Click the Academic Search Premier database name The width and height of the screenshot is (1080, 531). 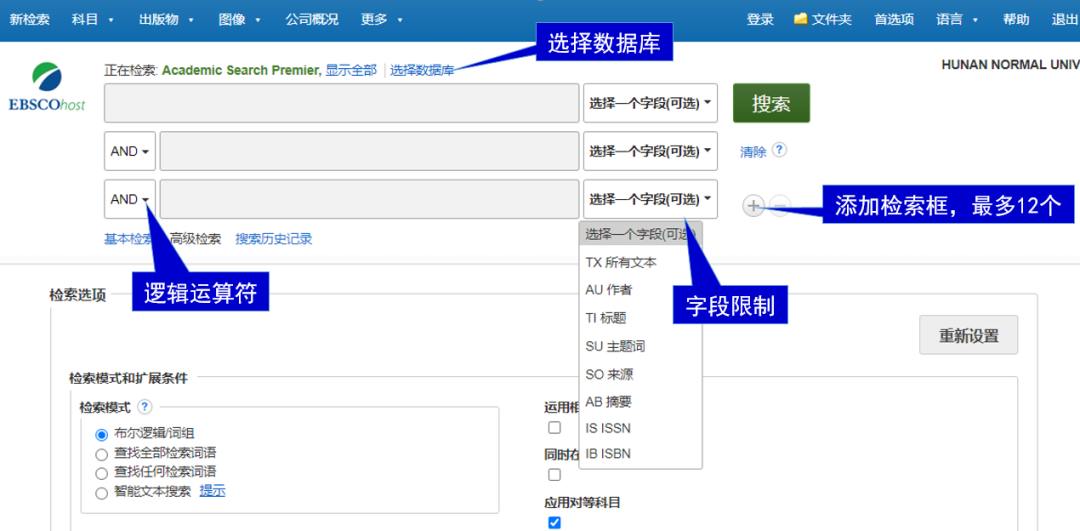242,70
